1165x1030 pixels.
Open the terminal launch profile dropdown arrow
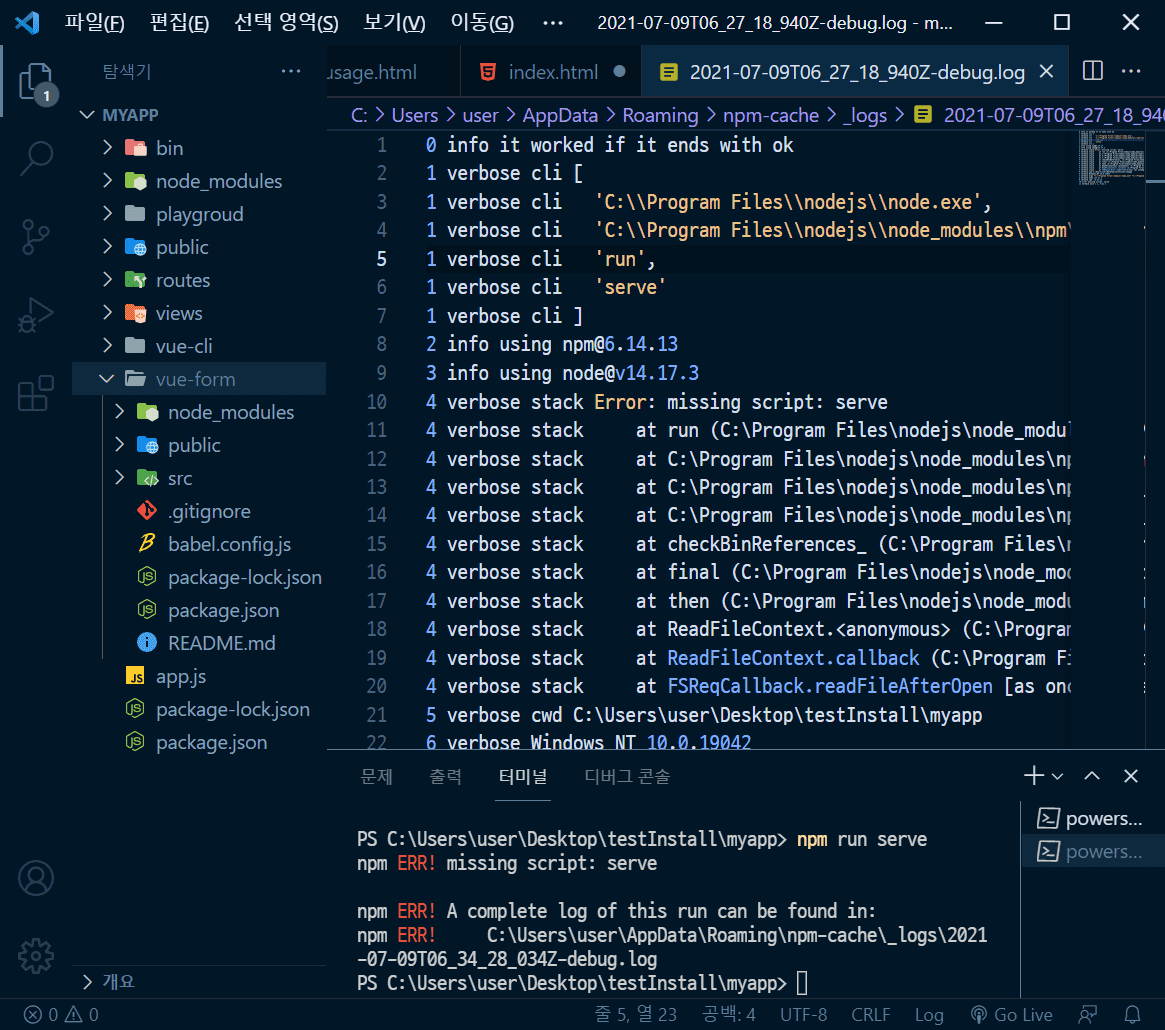pos(1057,777)
